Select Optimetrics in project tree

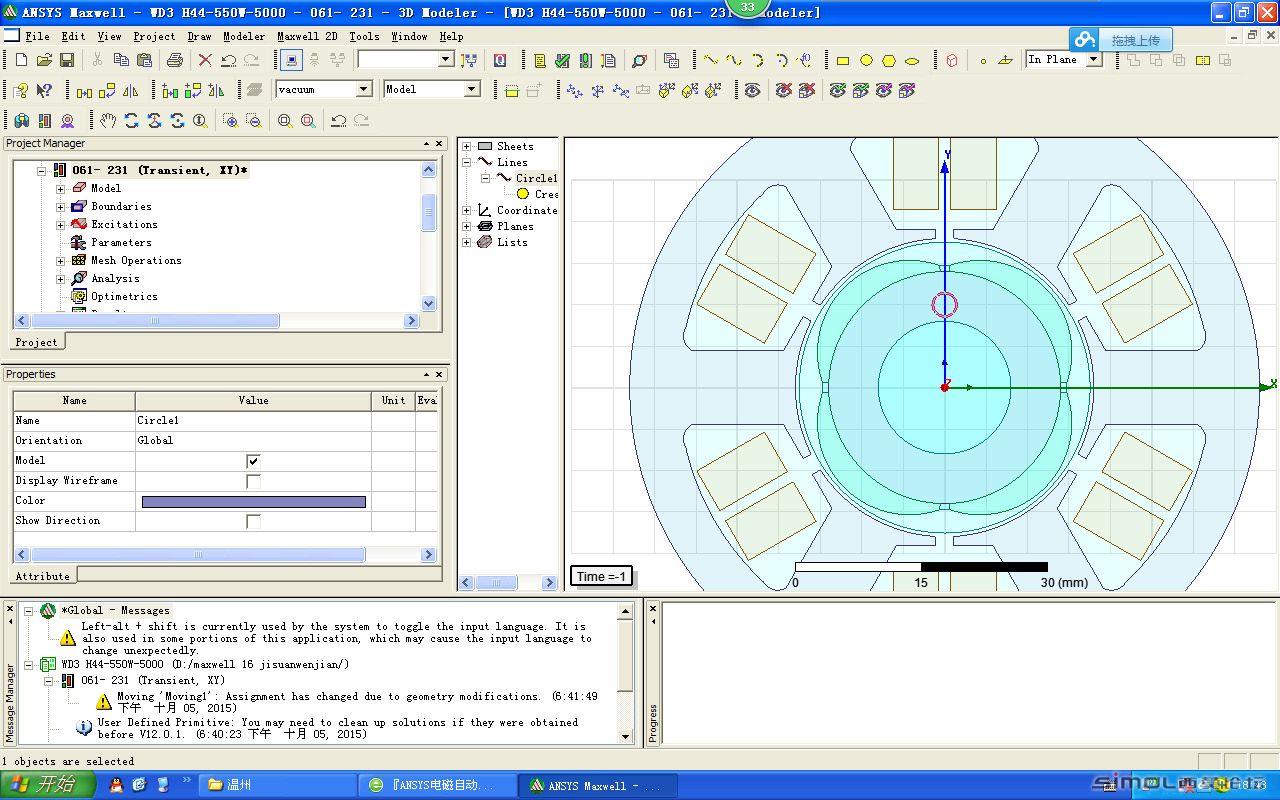(124, 297)
